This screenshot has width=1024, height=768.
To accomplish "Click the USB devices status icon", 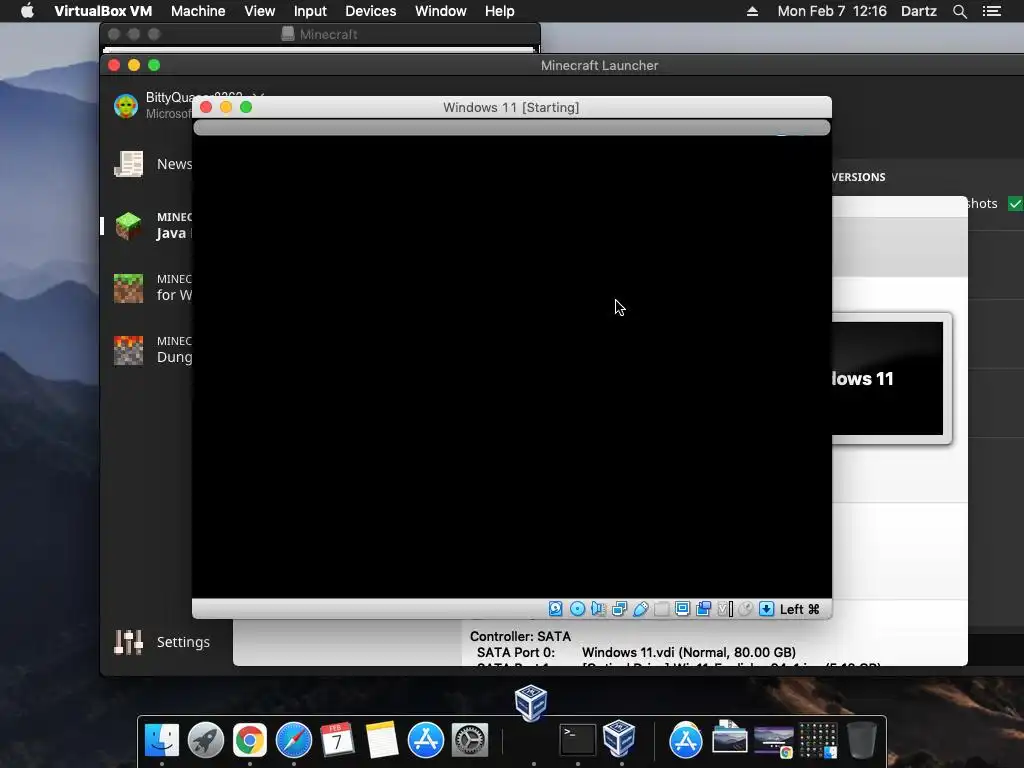I will click(641, 609).
